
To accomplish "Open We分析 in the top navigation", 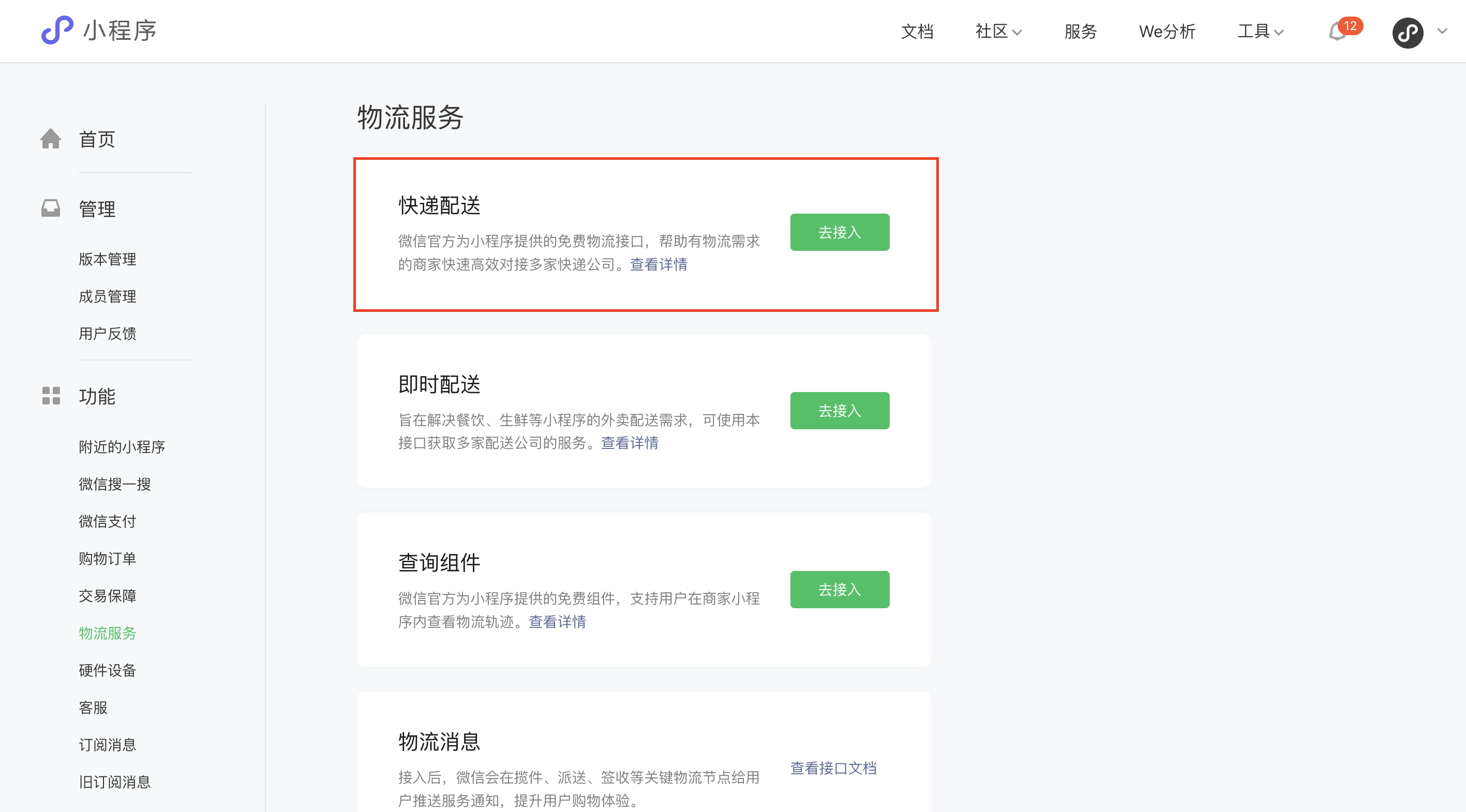I will (1166, 32).
